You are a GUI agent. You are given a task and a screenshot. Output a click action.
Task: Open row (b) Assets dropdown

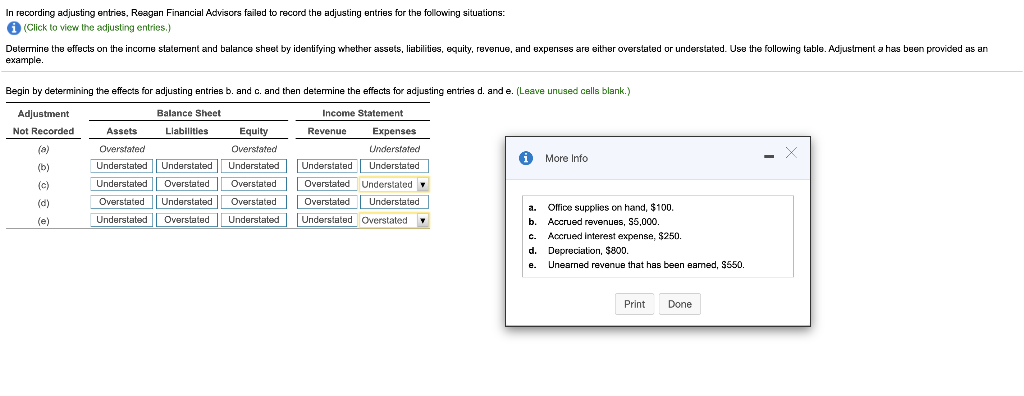point(121,166)
